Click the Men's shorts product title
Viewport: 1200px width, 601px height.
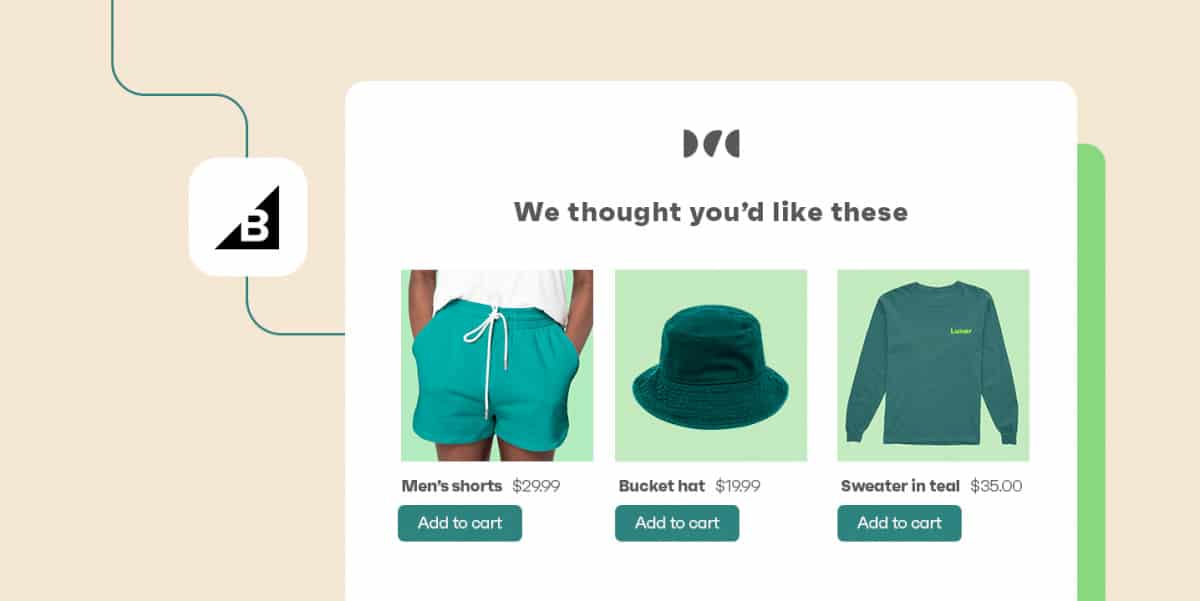click(x=450, y=485)
